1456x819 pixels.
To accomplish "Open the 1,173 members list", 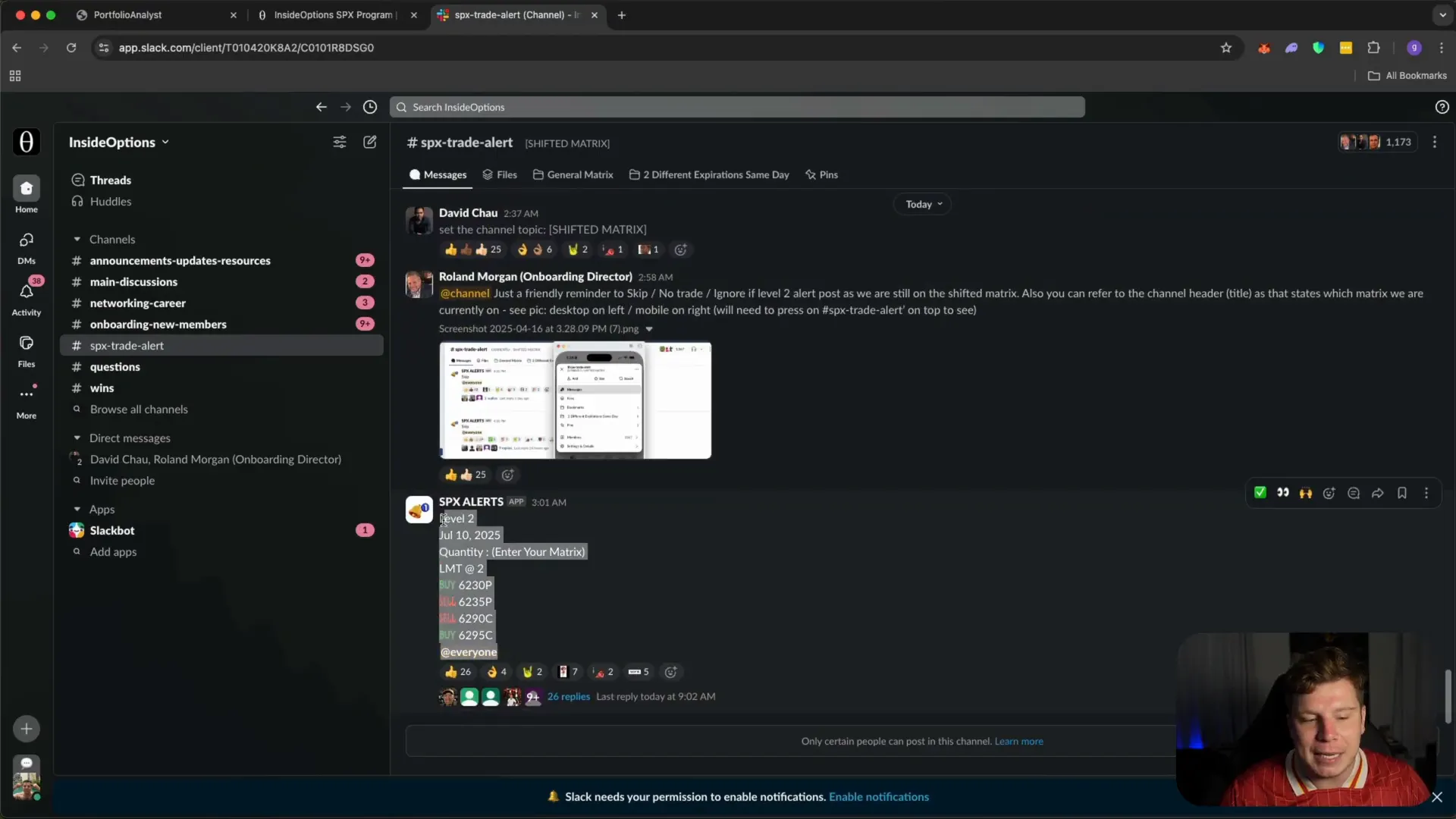I will (x=1377, y=142).
